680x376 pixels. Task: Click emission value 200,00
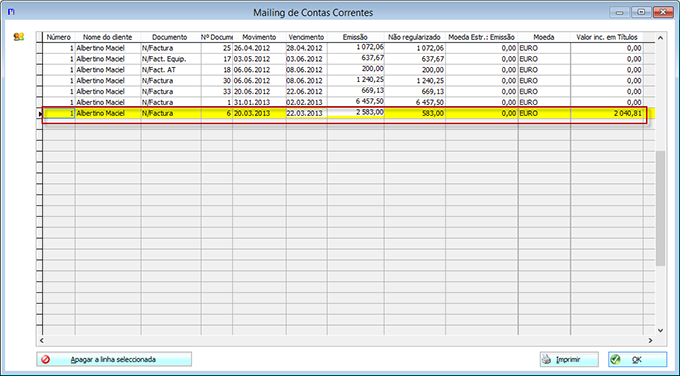point(355,69)
